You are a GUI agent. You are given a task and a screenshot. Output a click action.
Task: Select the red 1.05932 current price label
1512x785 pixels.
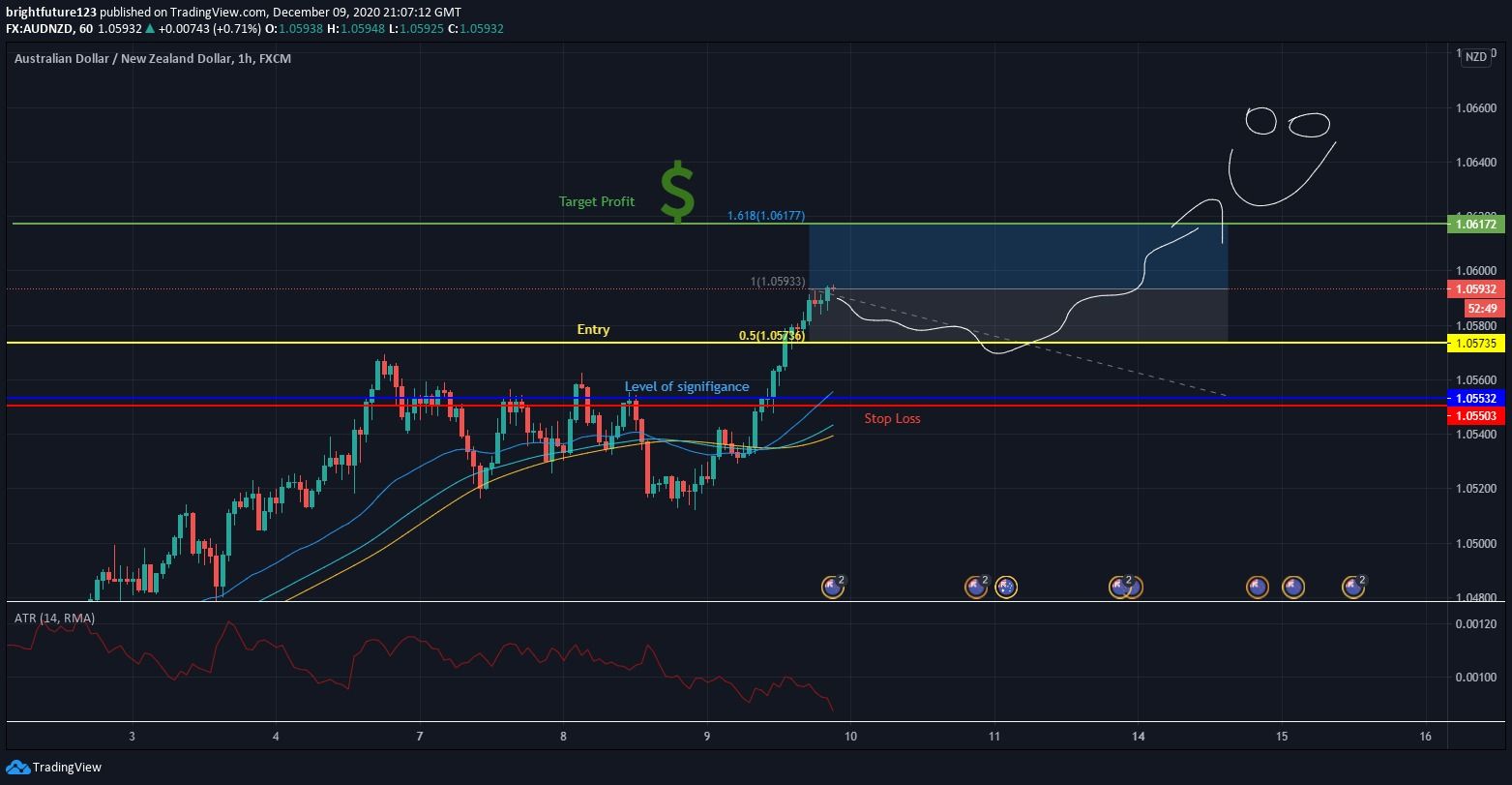[1476, 288]
